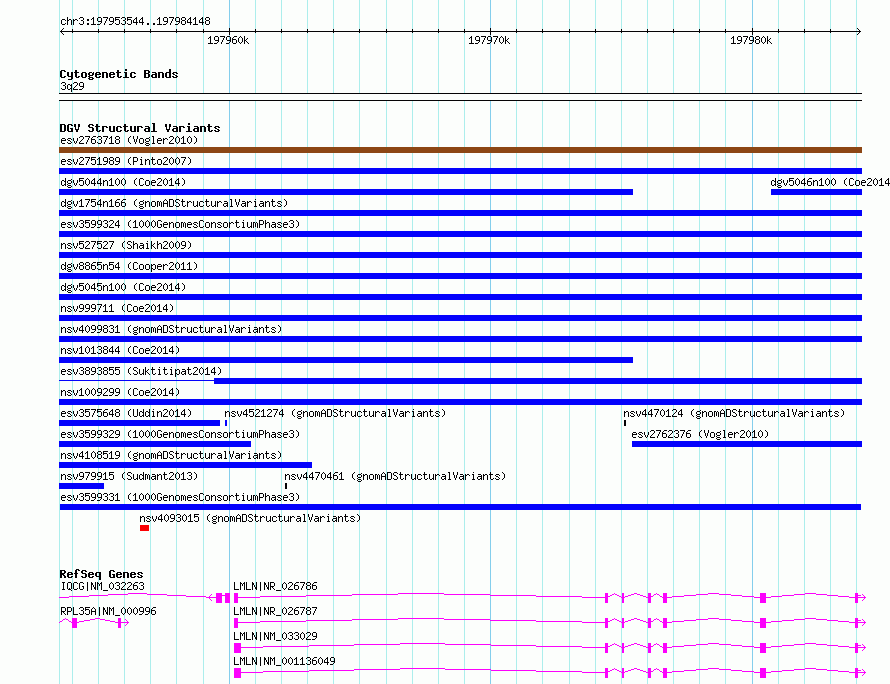Viewport: 890px width, 684px height.
Task: Open esv3599324 (1000GenomesConsortiumPhase3) label
Action: point(180,224)
